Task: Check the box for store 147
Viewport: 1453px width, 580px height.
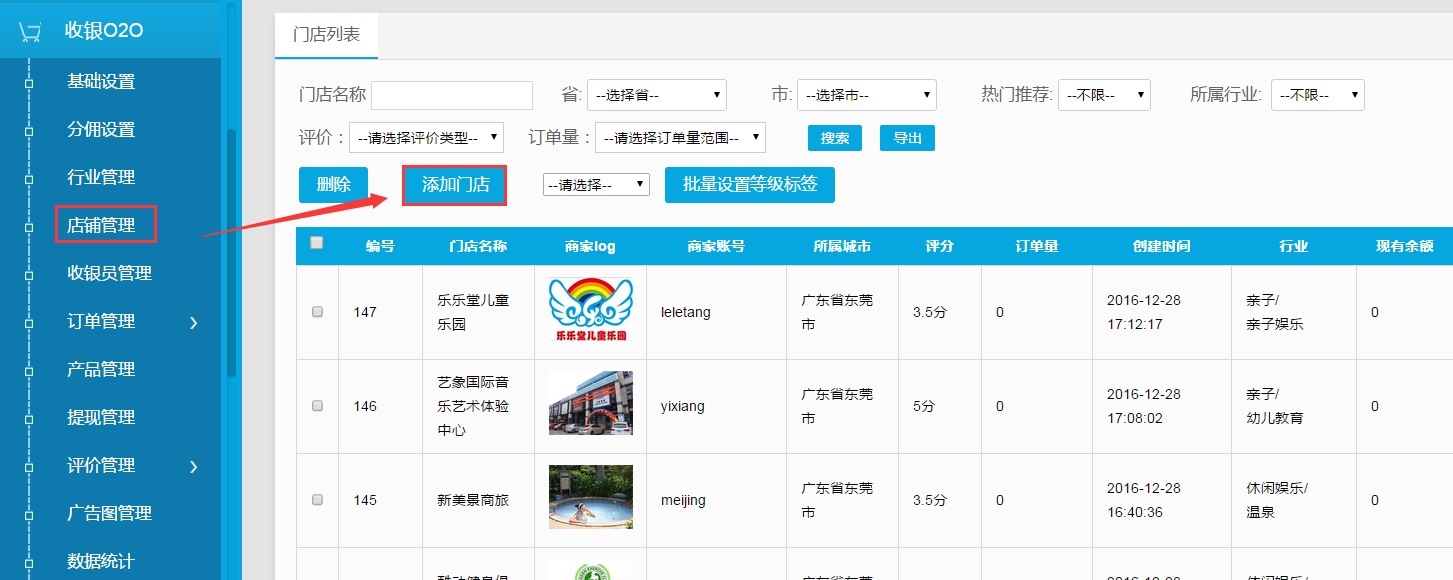Action: 317,312
